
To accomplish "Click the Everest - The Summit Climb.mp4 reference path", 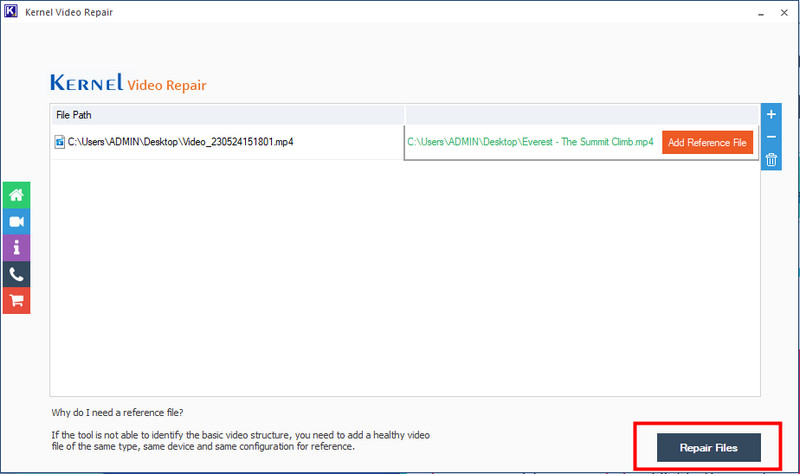I will pos(530,142).
